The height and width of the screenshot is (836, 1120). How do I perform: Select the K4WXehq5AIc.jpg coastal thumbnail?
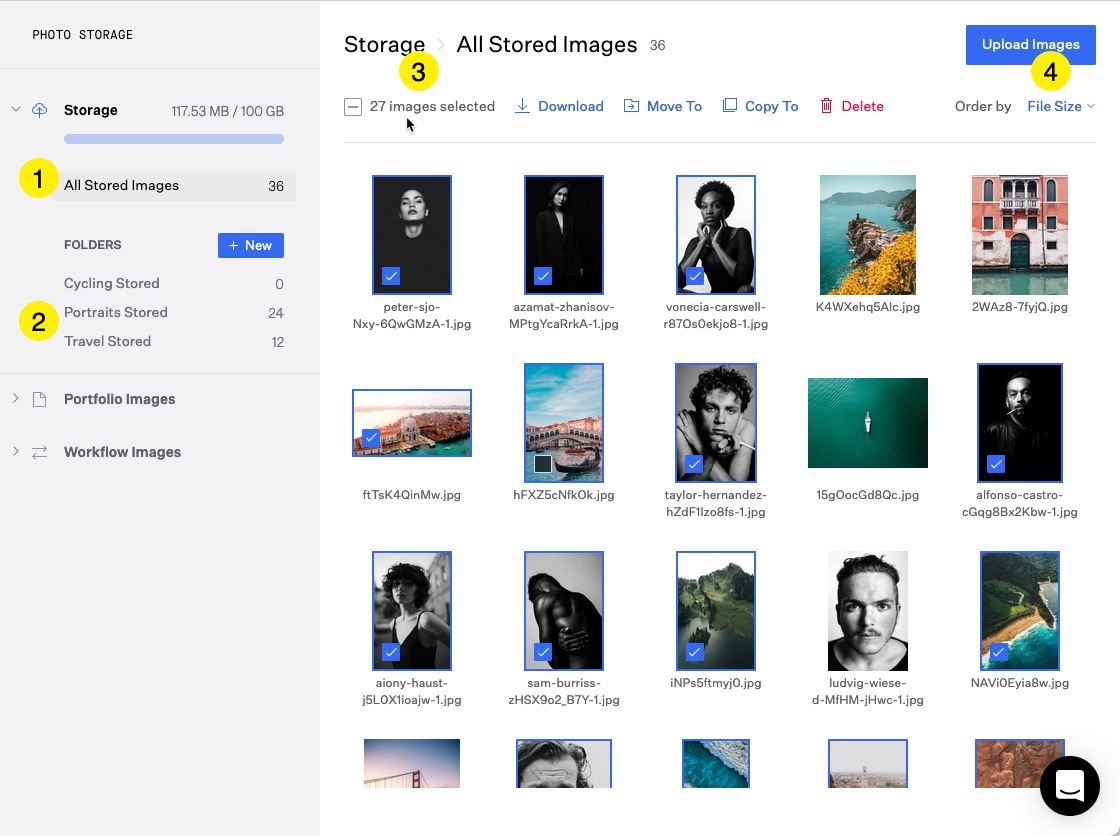[x=867, y=234]
